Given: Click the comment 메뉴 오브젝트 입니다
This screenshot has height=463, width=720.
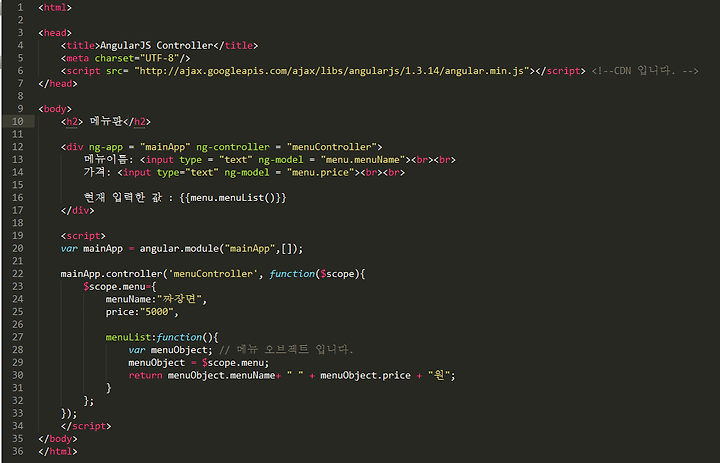Looking at the screenshot, I should pyautogui.click(x=286, y=350).
